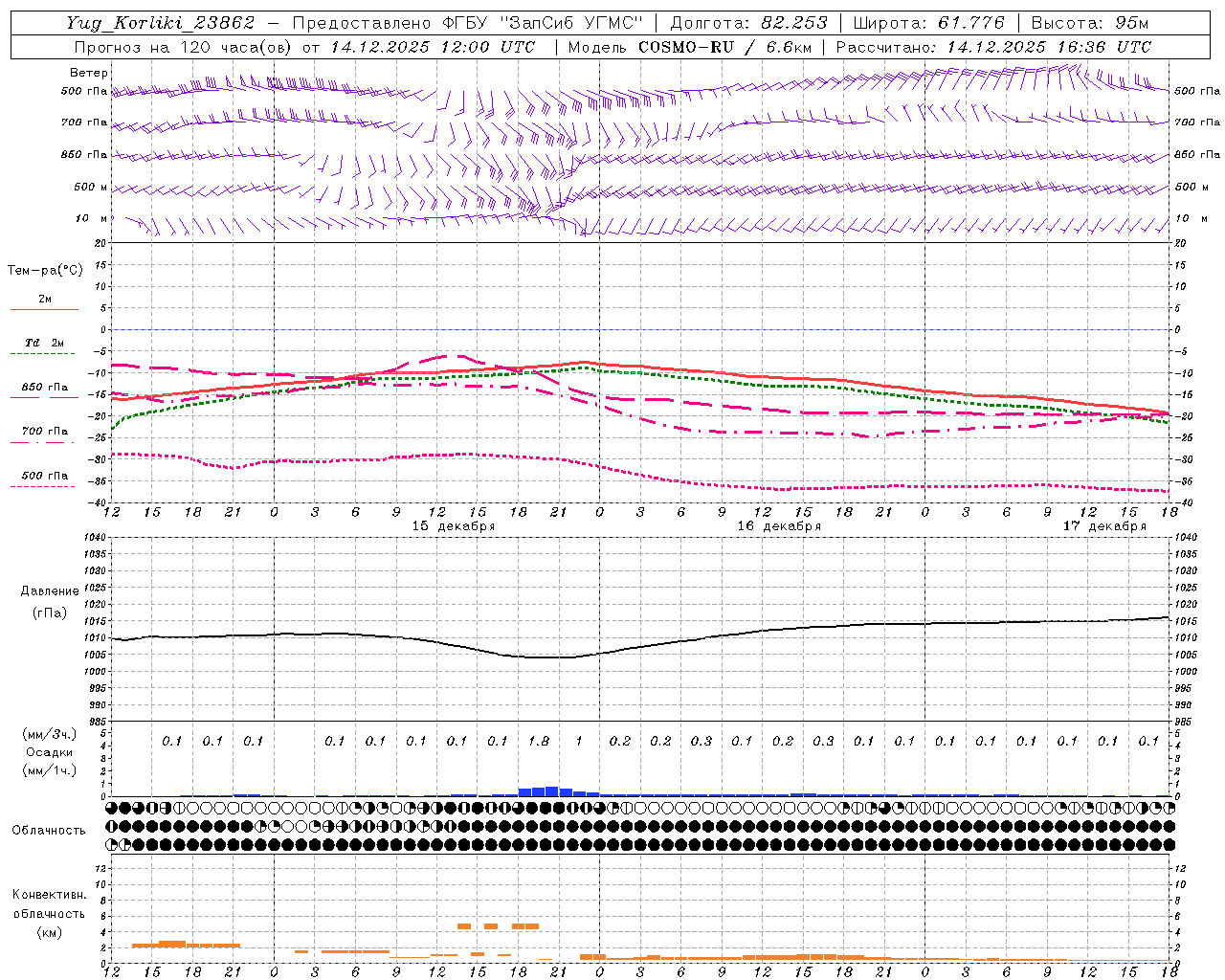1225x980 pixels.
Task: Click the latitude value Широта: 61.776
Action: coord(928,23)
